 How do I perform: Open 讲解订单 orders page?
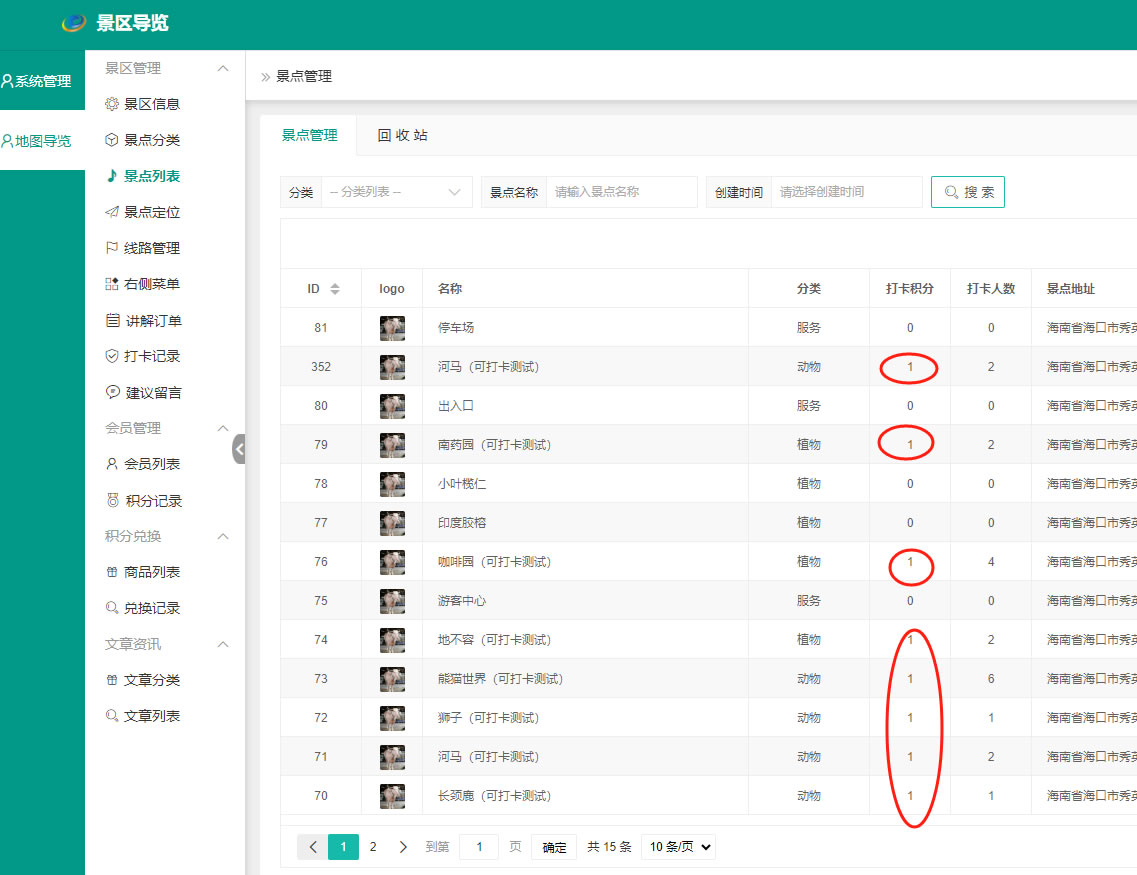pyautogui.click(x=152, y=321)
